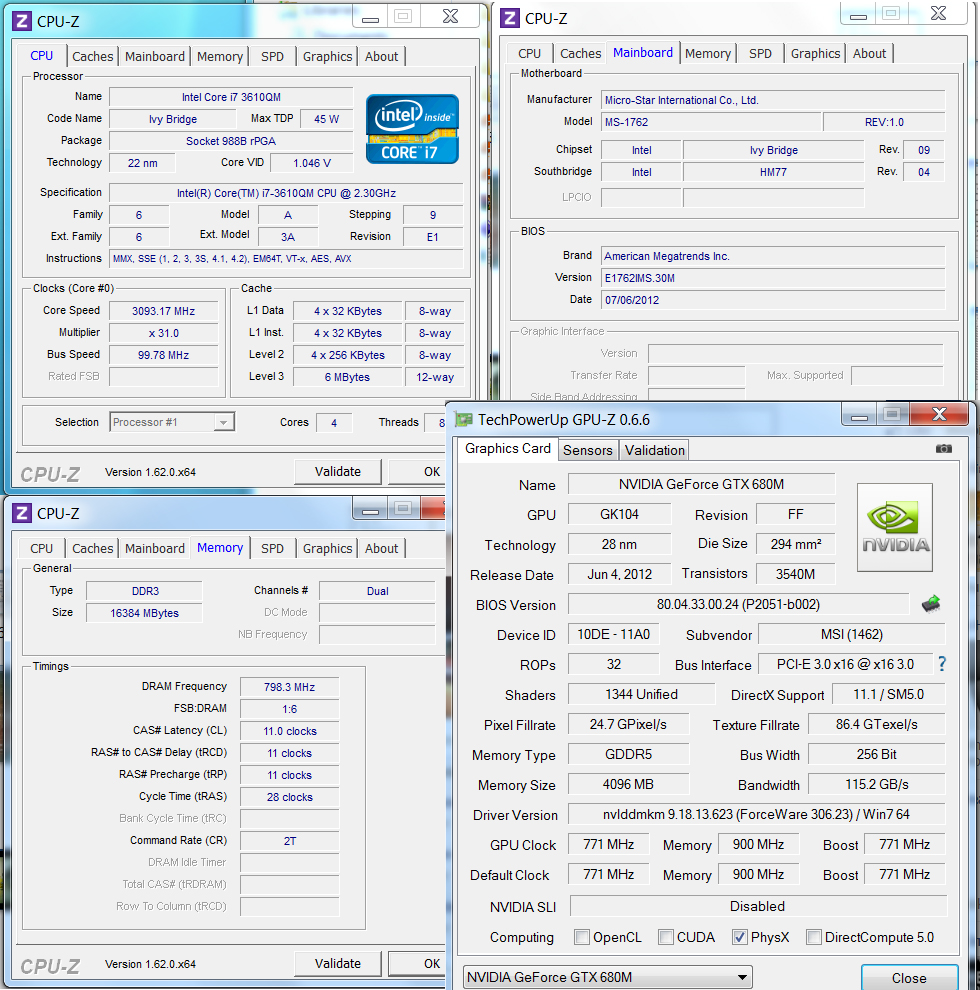
Task: Open Memory tab in the CPU window
Action: pos(220,56)
